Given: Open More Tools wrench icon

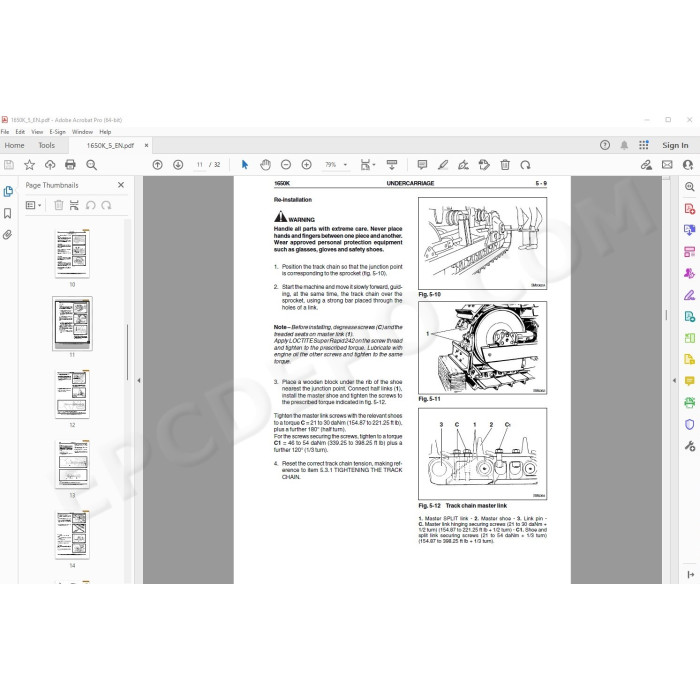Looking at the screenshot, I should tap(690, 446).
